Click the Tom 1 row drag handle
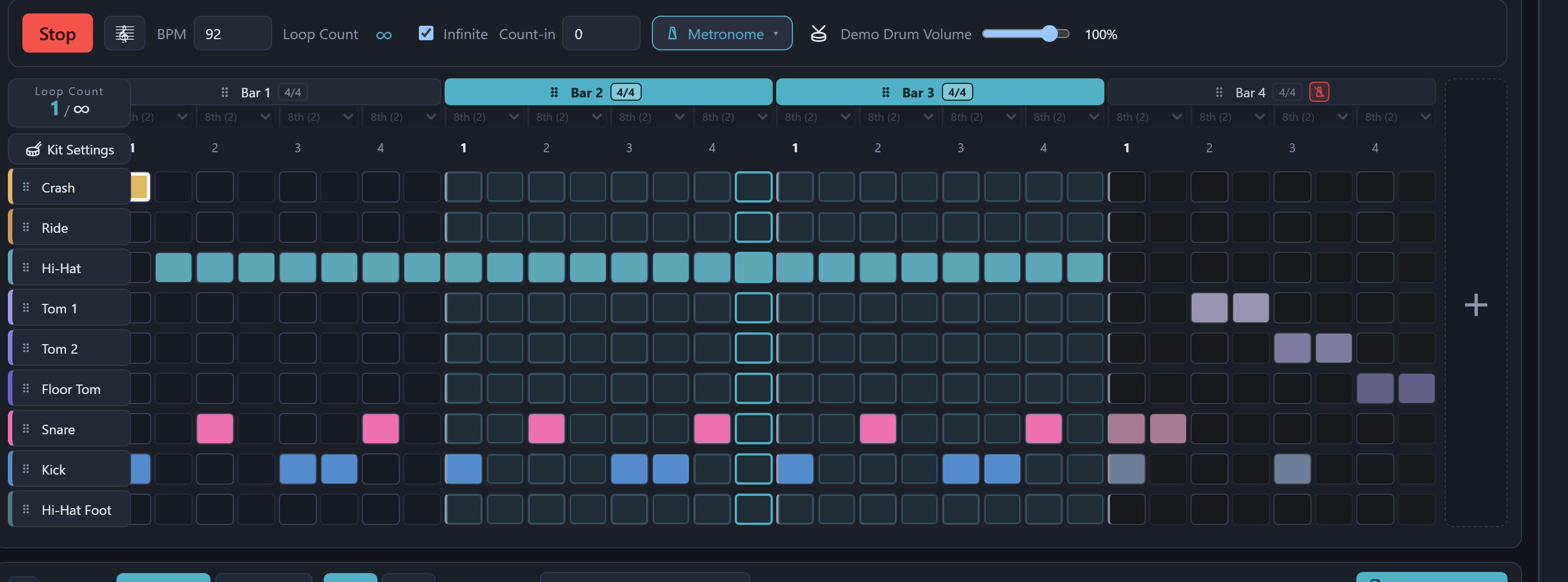Screen dimensions: 1568x582 [x=26, y=308]
